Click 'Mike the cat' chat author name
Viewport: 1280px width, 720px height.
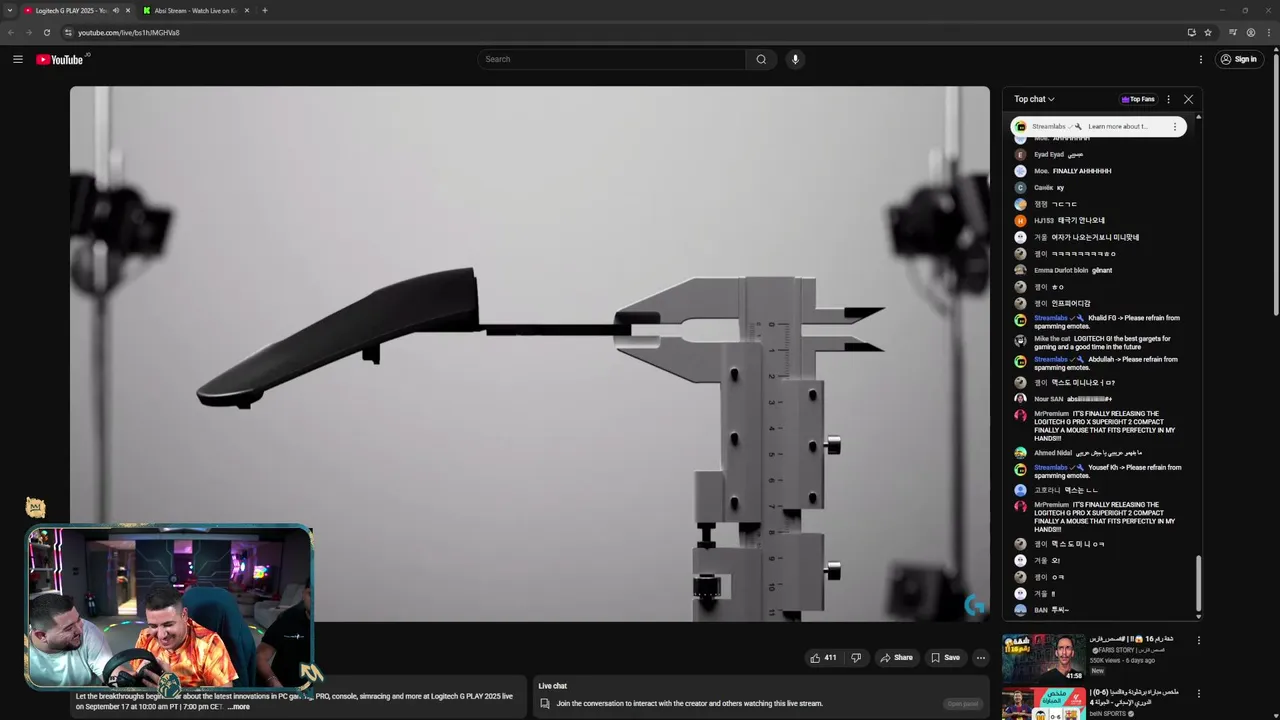[x=1052, y=339]
